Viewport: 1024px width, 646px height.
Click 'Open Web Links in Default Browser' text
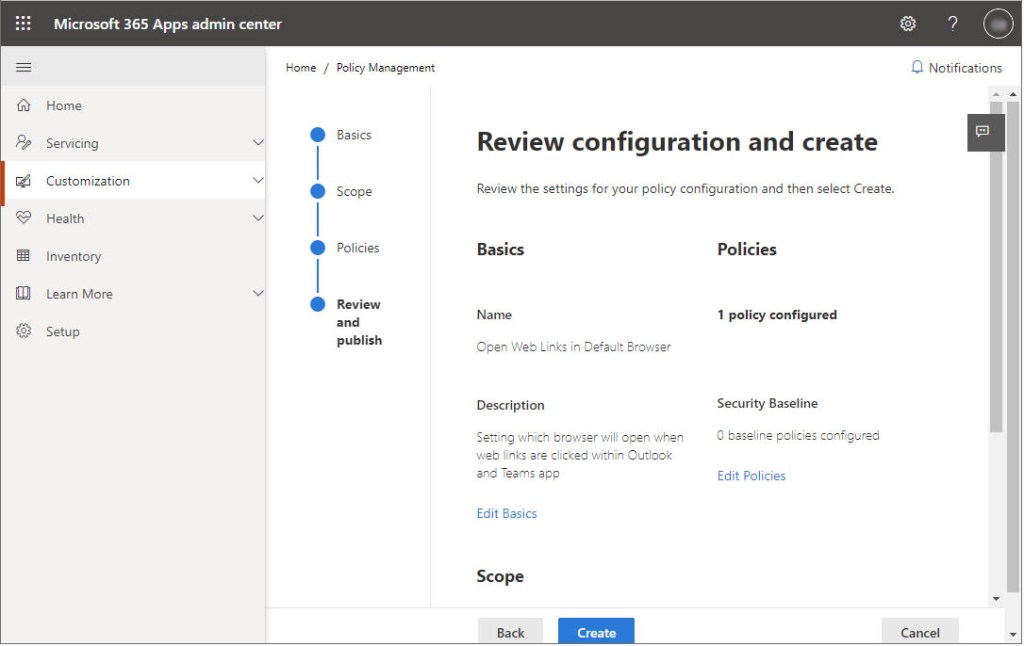pos(573,347)
